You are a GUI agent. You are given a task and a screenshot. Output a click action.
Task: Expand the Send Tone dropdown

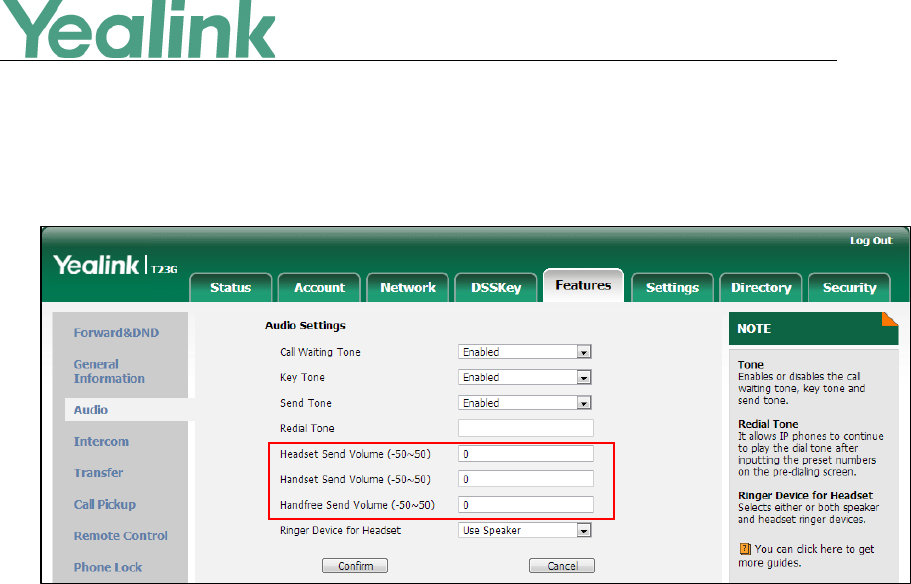pyautogui.click(x=525, y=403)
